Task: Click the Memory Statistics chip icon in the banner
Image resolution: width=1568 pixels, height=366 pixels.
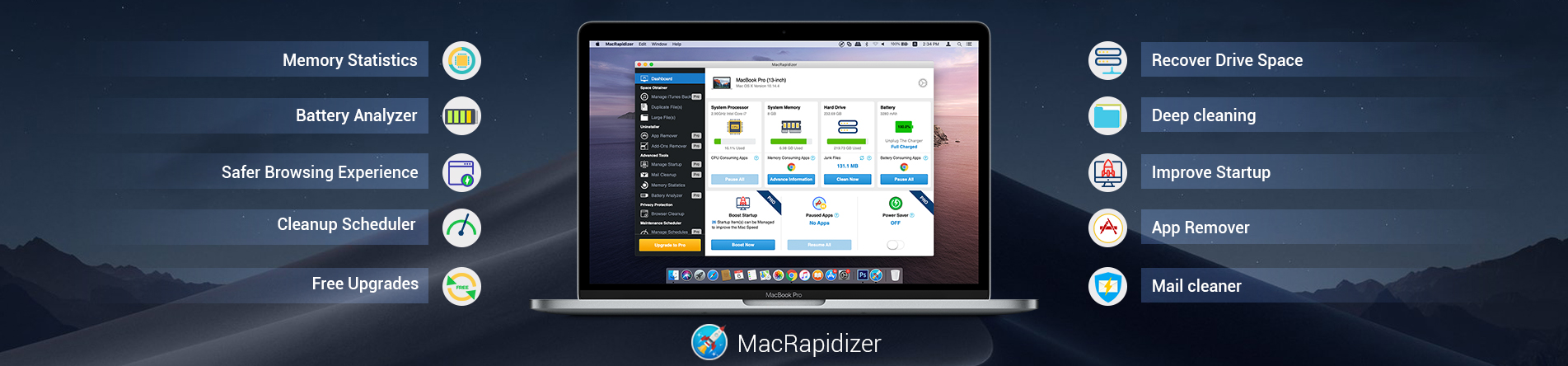Action: coord(461,61)
